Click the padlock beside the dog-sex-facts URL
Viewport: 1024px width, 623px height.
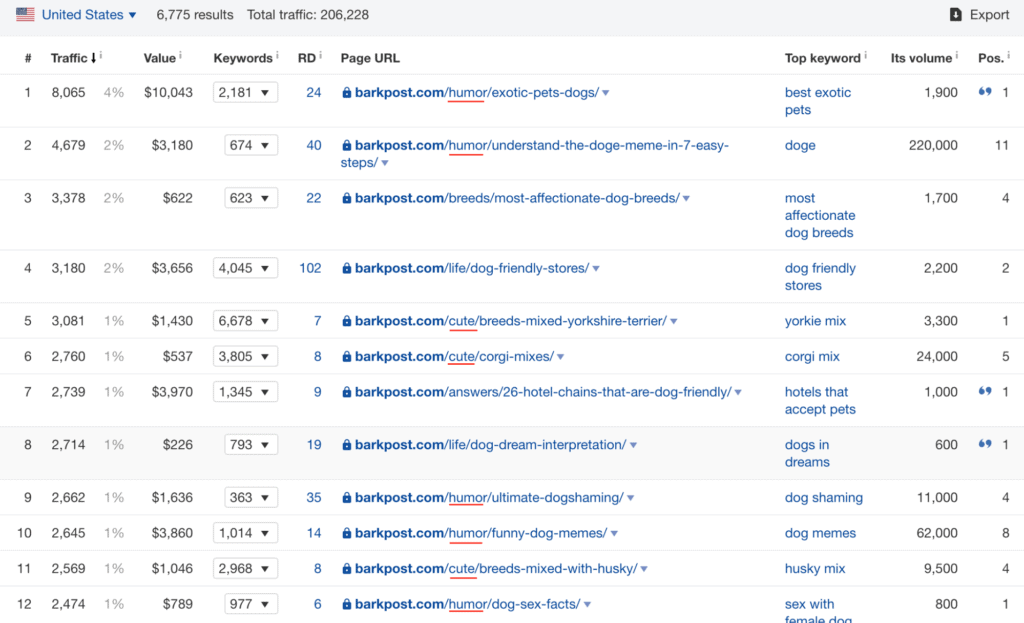pyautogui.click(x=347, y=605)
